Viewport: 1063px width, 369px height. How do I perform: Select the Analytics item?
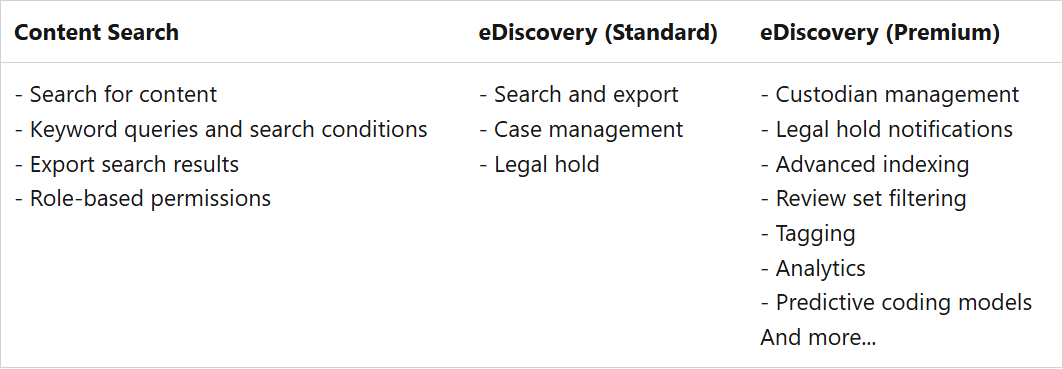pos(814,268)
